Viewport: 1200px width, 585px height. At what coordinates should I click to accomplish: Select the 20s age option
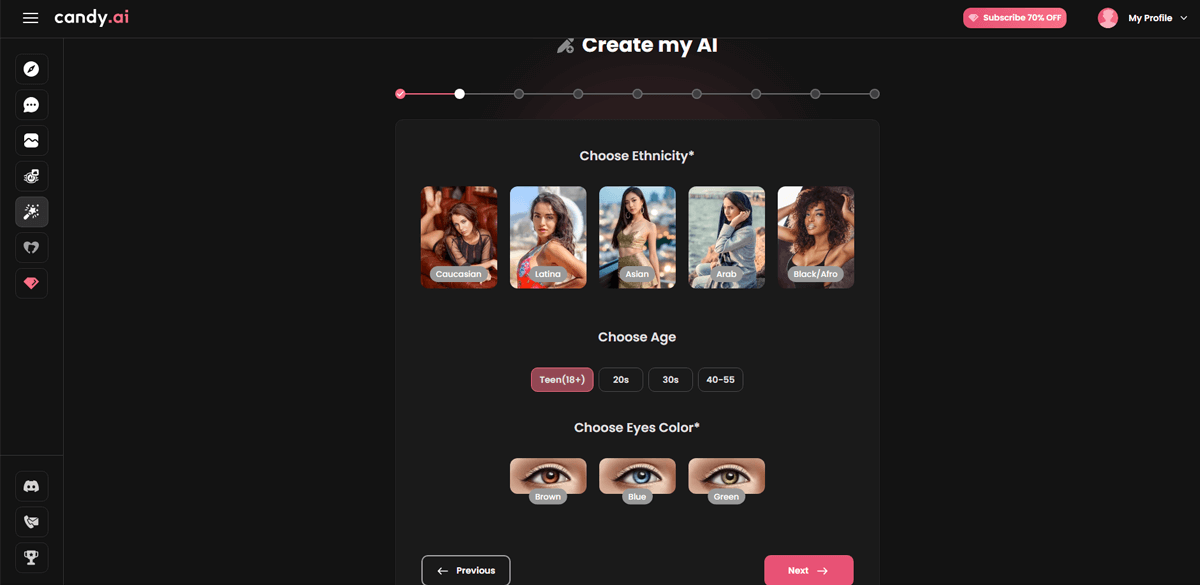[620, 380]
